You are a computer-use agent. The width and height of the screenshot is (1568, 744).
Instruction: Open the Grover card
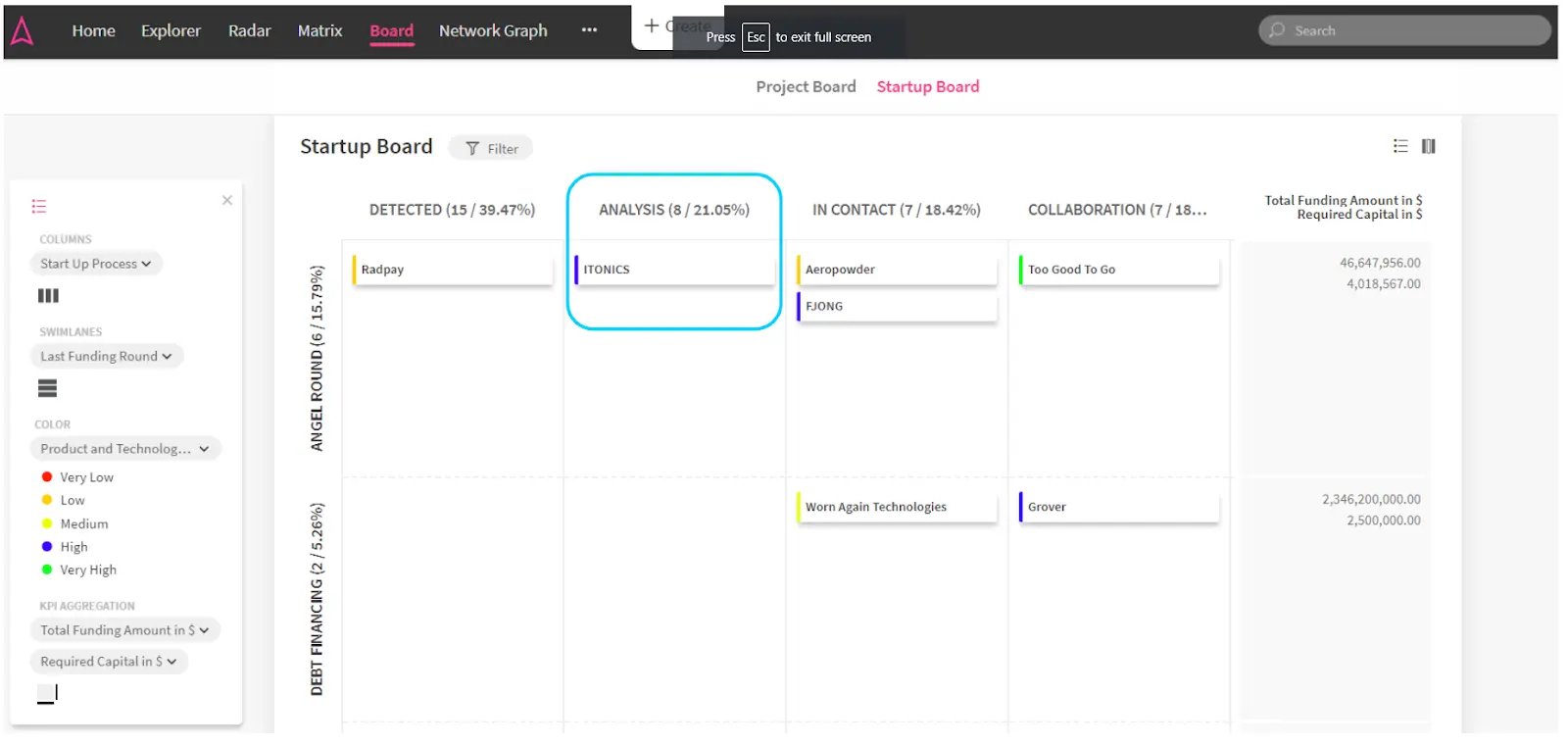pos(1119,507)
